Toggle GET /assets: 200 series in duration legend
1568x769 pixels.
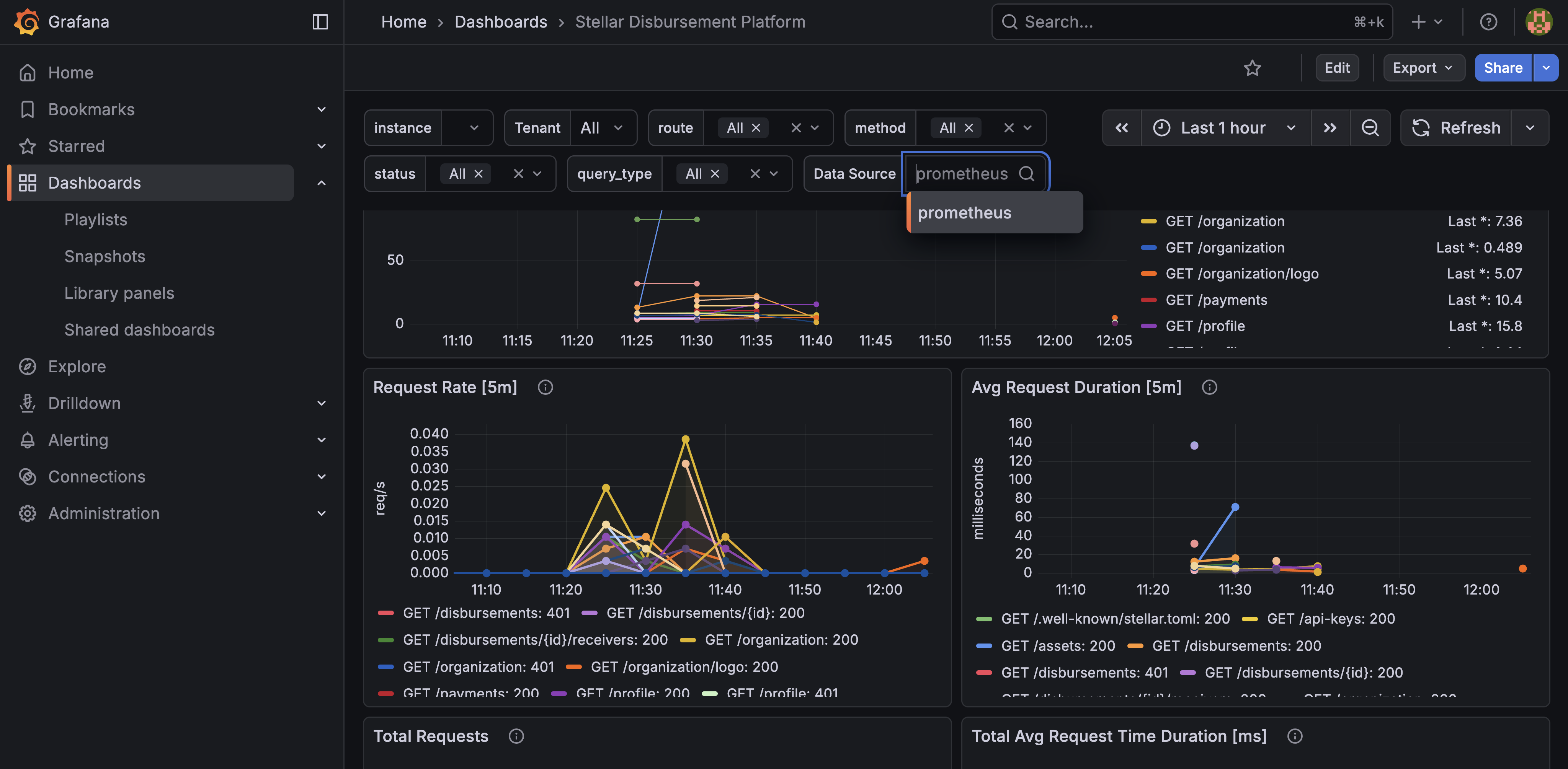pyautogui.click(x=1057, y=645)
